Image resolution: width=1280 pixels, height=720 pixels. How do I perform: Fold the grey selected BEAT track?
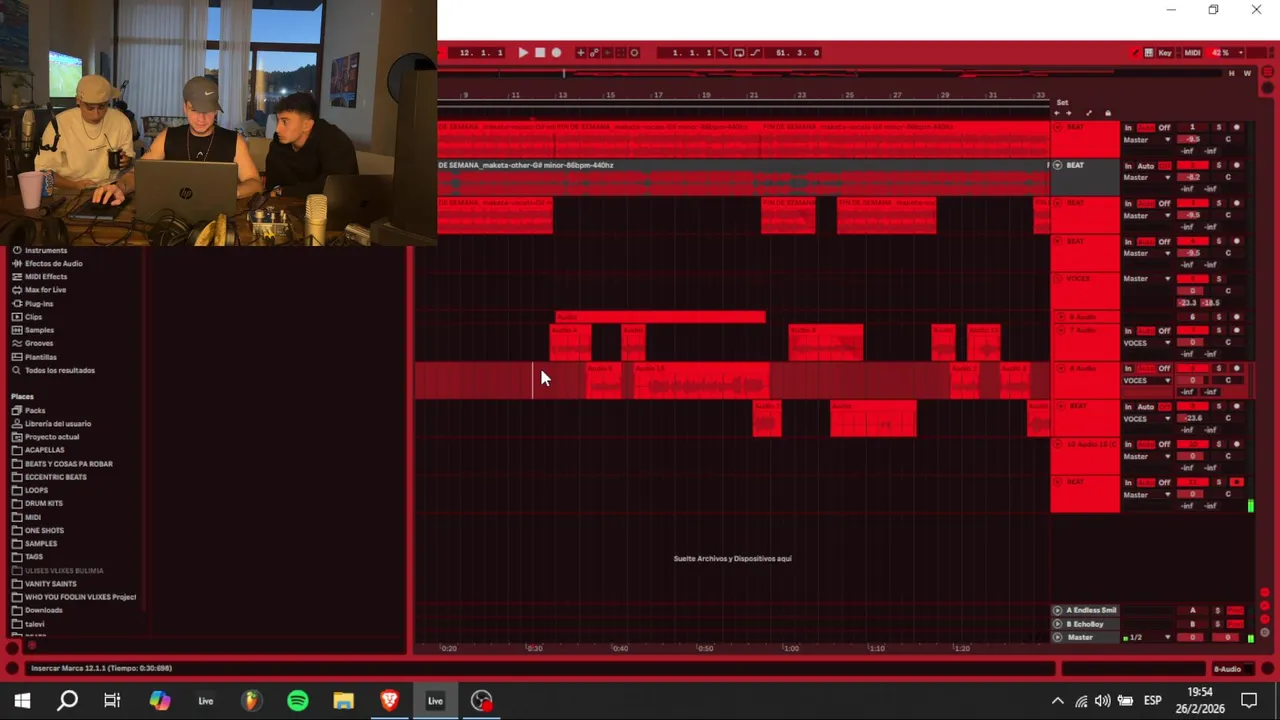[1058, 165]
